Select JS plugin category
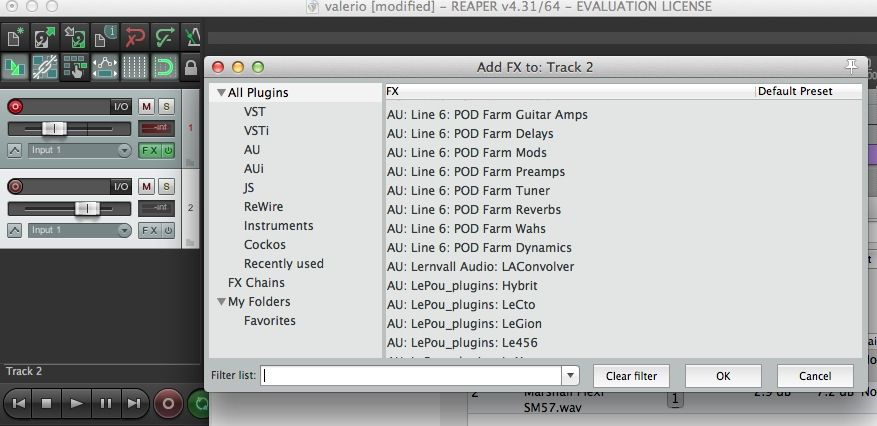Viewport: 877px width, 426px height. 249,188
